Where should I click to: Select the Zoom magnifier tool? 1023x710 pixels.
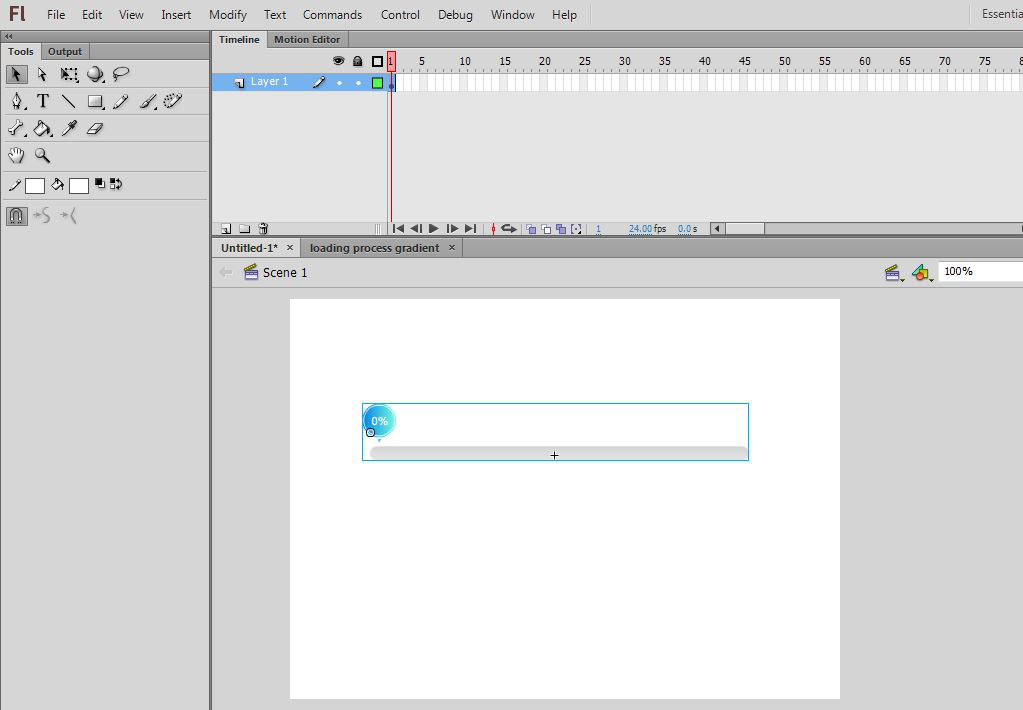pyautogui.click(x=42, y=155)
